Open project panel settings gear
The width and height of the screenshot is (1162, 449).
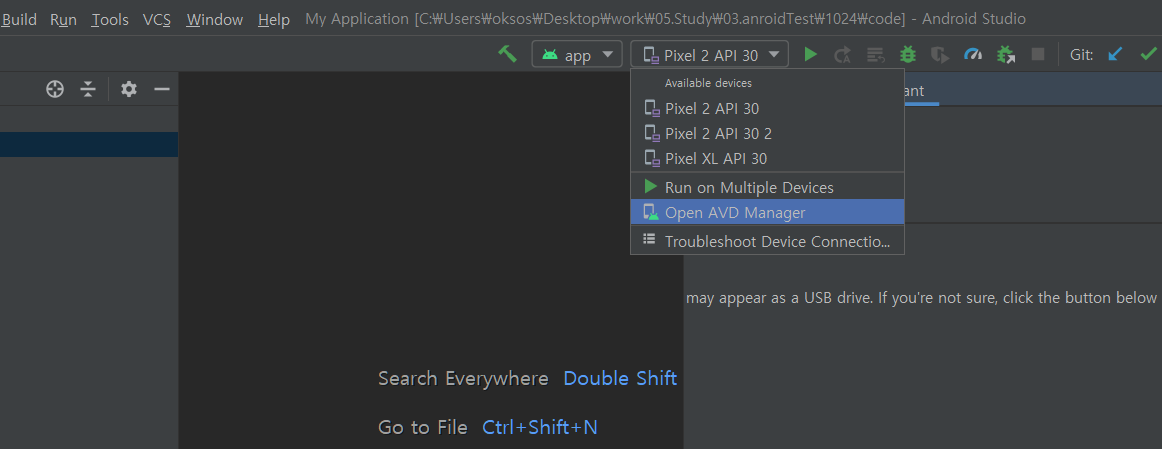(129, 90)
